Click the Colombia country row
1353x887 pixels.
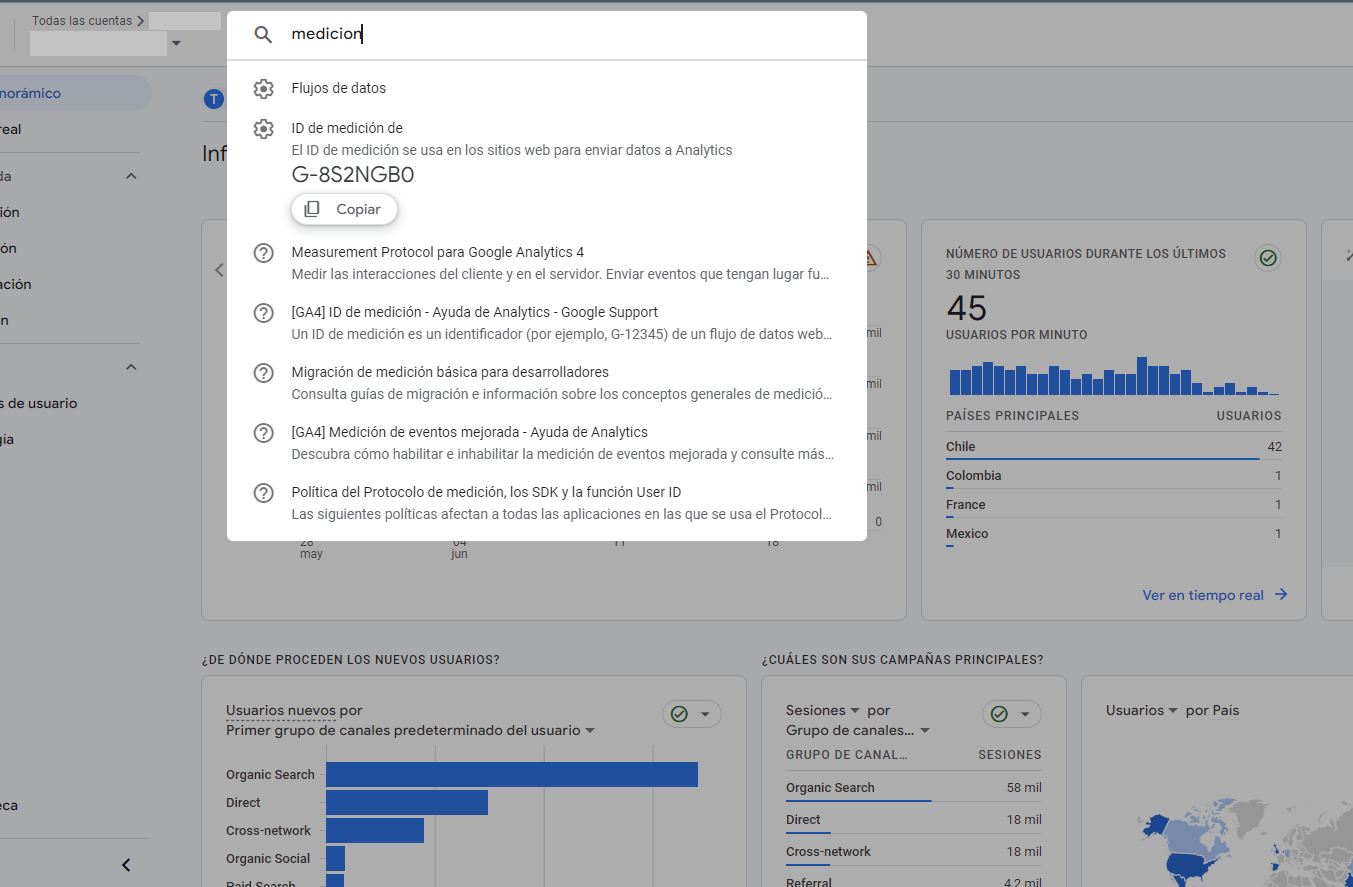pos(1113,476)
